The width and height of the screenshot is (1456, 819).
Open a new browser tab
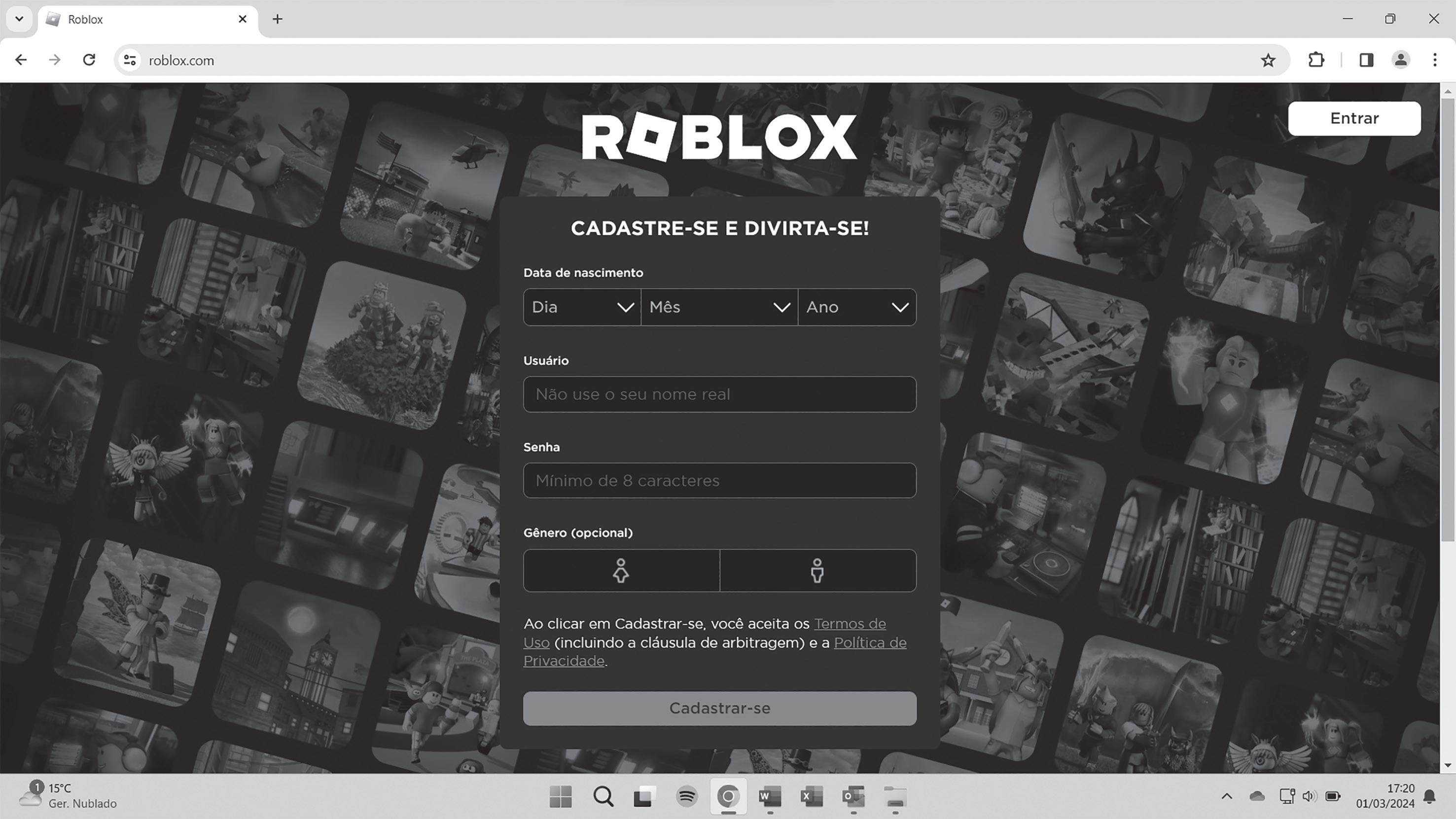(277, 19)
